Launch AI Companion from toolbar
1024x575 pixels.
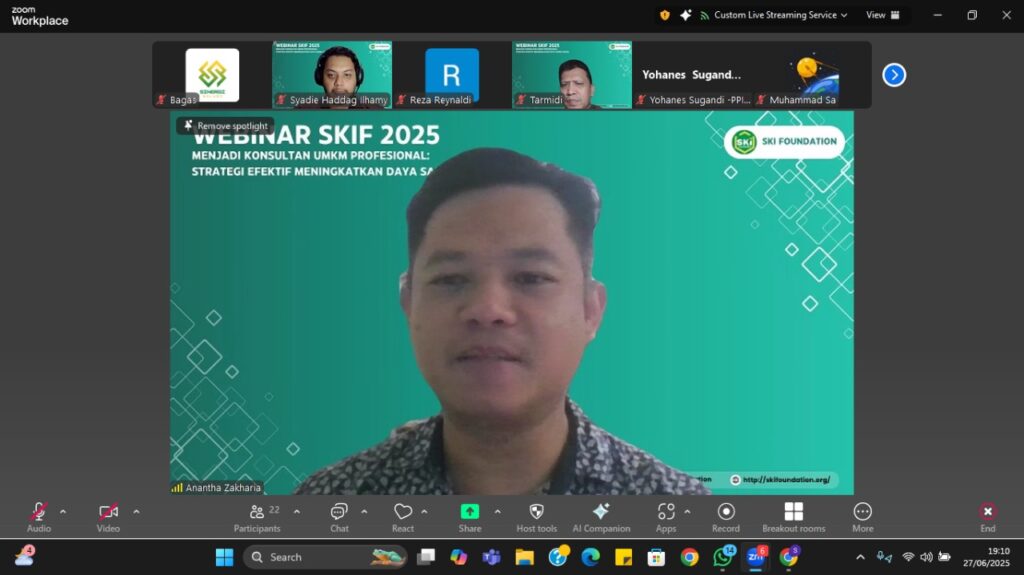(x=601, y=518)
